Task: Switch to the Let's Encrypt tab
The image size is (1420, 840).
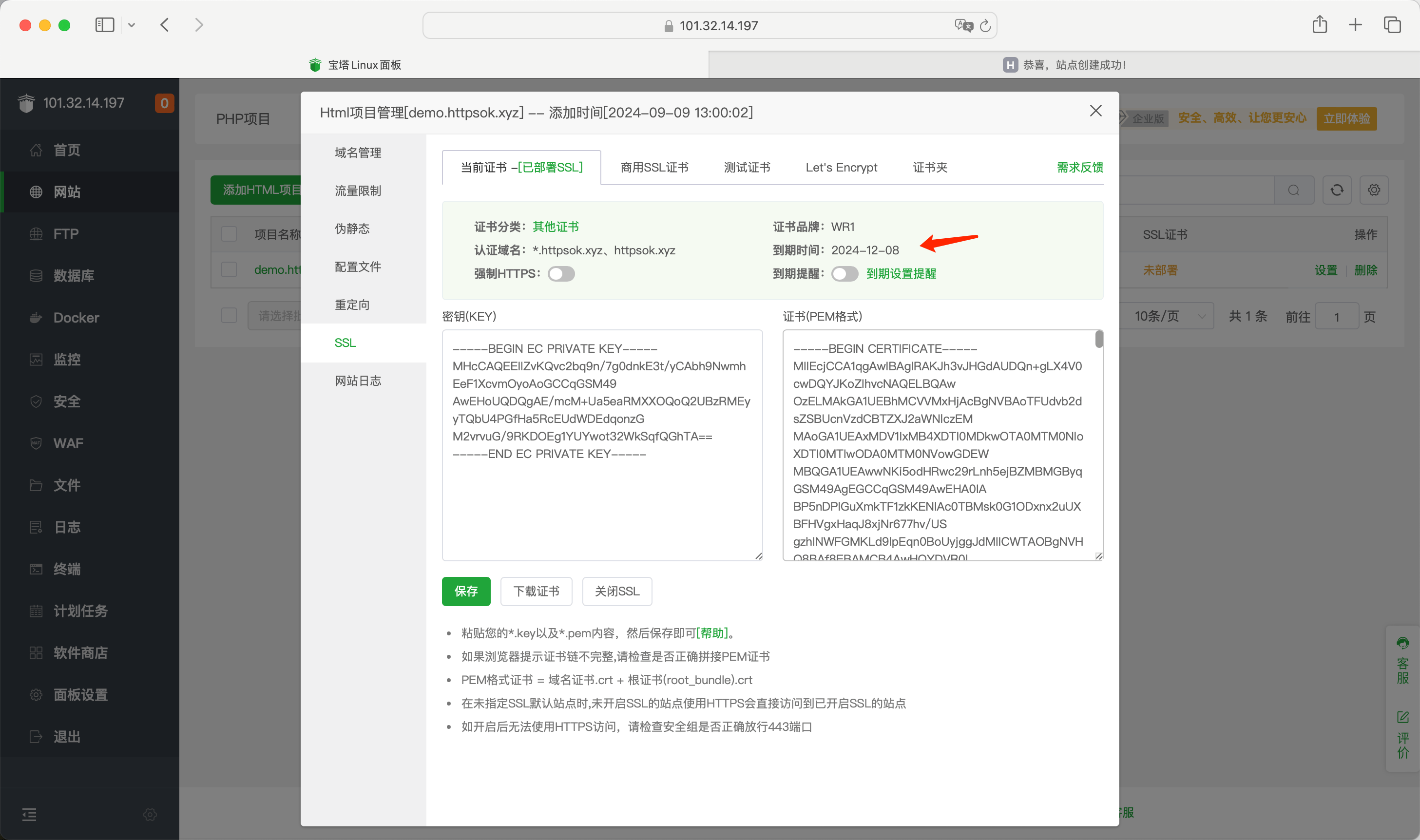Action: [x=841, y=168]
